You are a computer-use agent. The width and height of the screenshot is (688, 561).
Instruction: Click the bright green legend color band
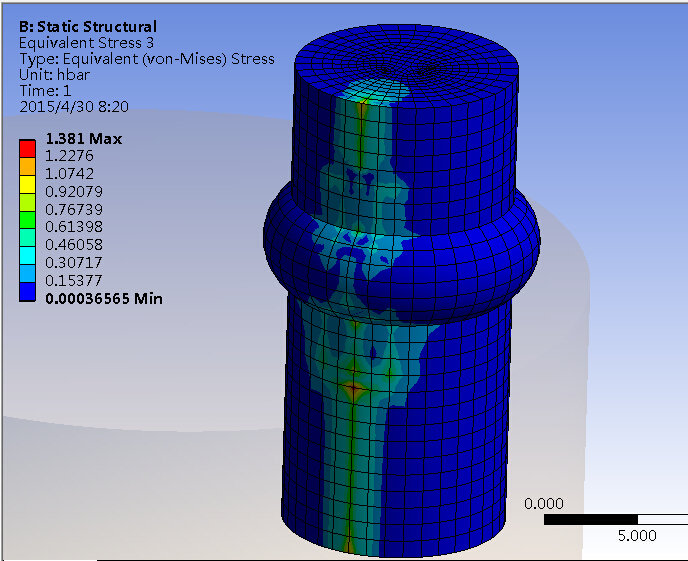(27, 220)
